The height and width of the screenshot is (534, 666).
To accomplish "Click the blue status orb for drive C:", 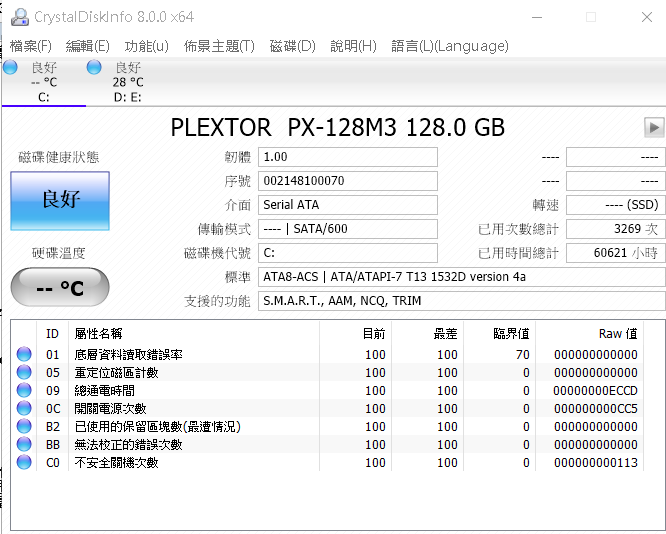I will [x=10, y=67].
